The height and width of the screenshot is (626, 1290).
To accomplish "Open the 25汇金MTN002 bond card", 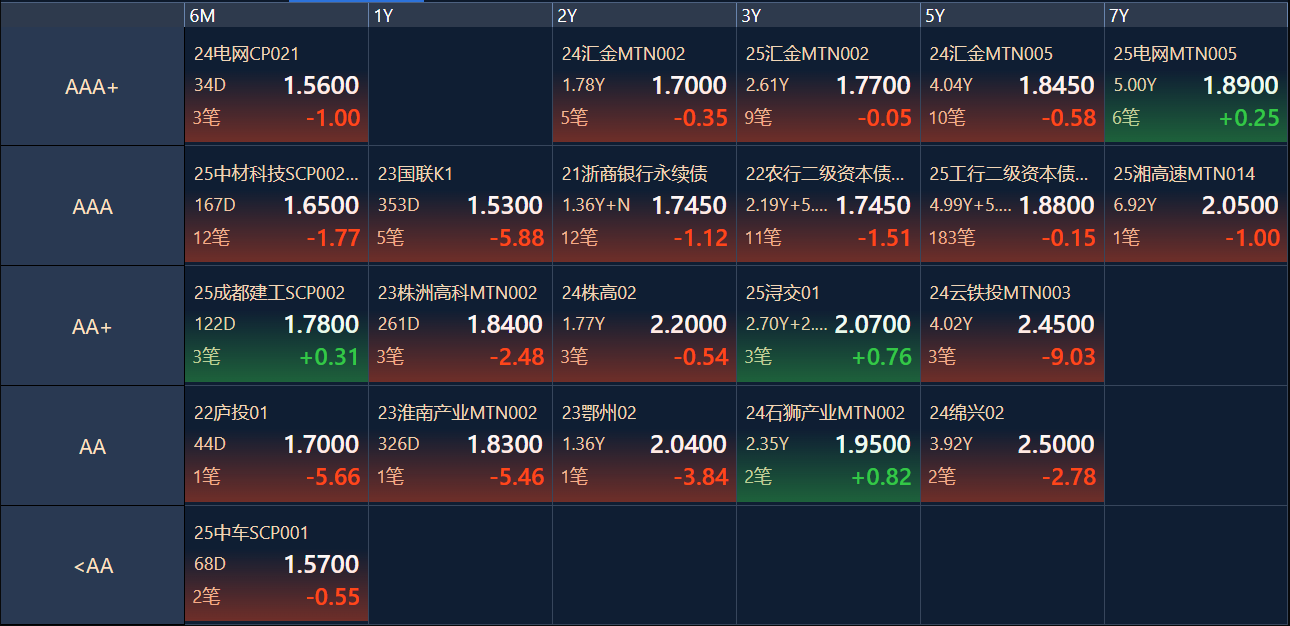I will click(x=829, y=87).
